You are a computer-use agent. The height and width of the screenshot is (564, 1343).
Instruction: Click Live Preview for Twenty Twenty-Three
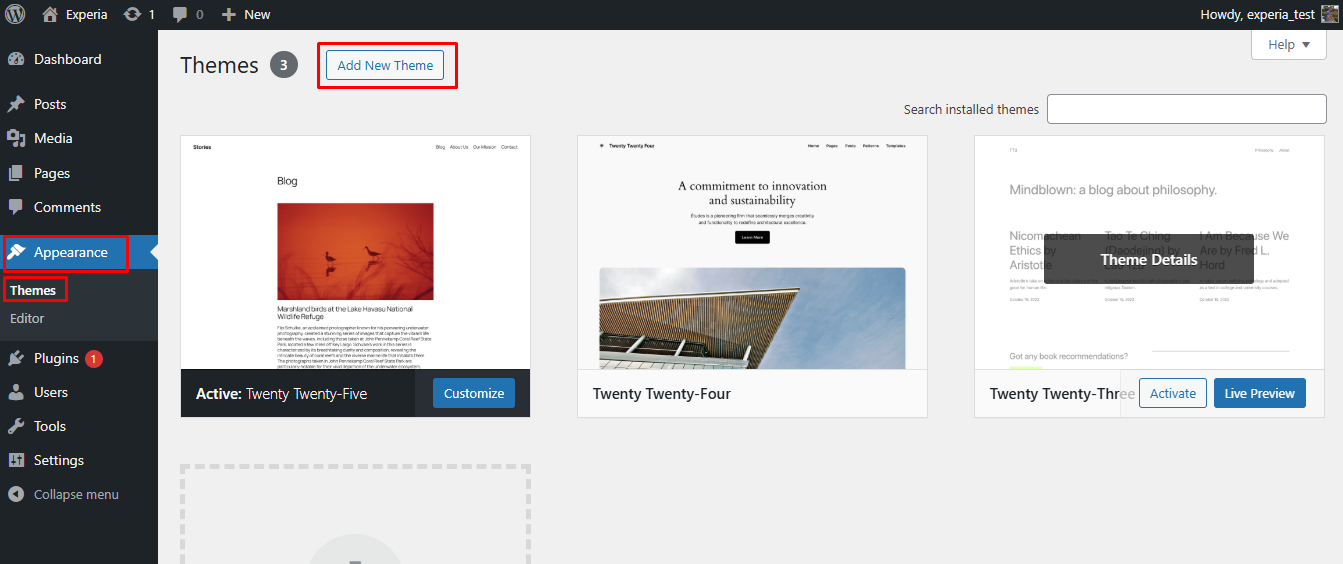tap(1259, 393)
